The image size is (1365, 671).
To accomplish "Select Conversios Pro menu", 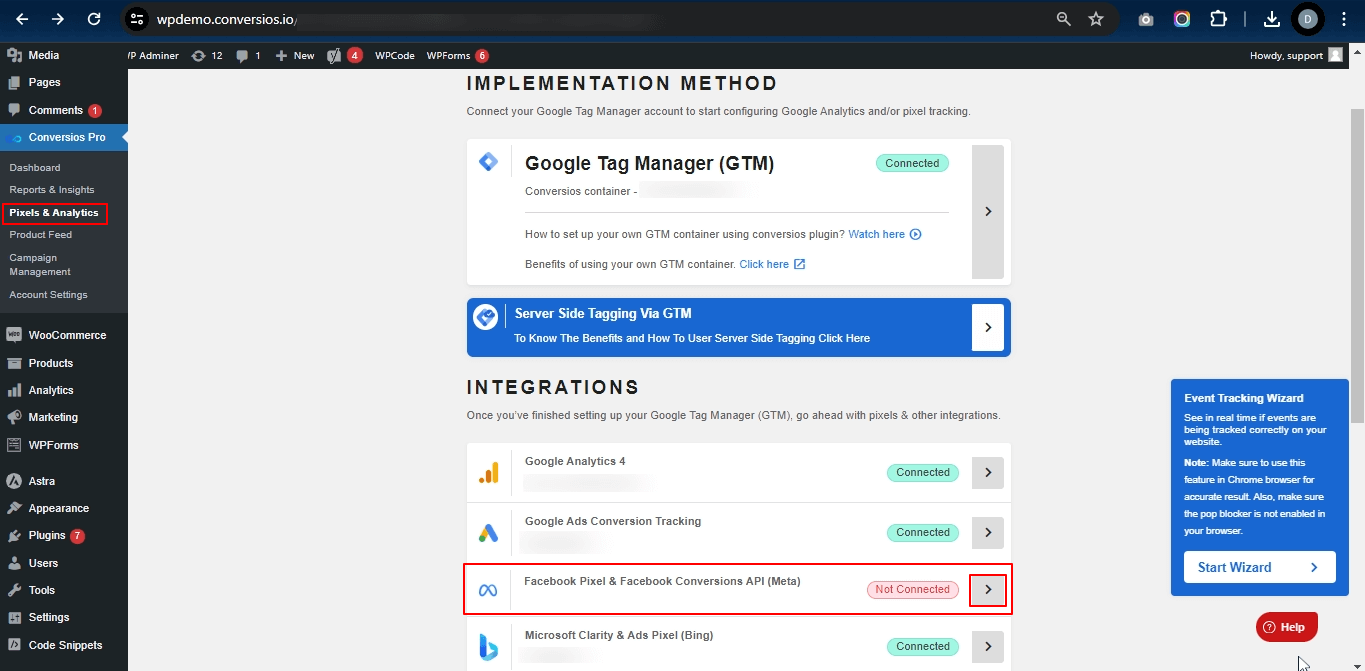I will [x=64, y=137].
